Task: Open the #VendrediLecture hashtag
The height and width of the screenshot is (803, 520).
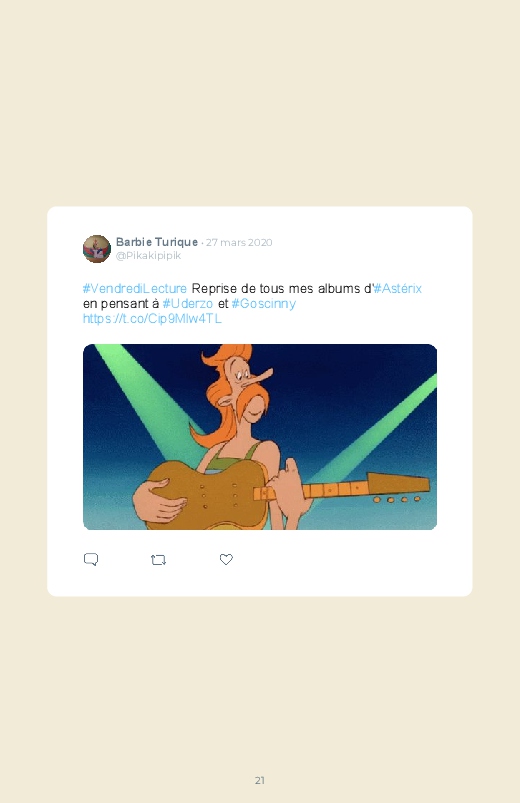Action: (x=135, y=288)
